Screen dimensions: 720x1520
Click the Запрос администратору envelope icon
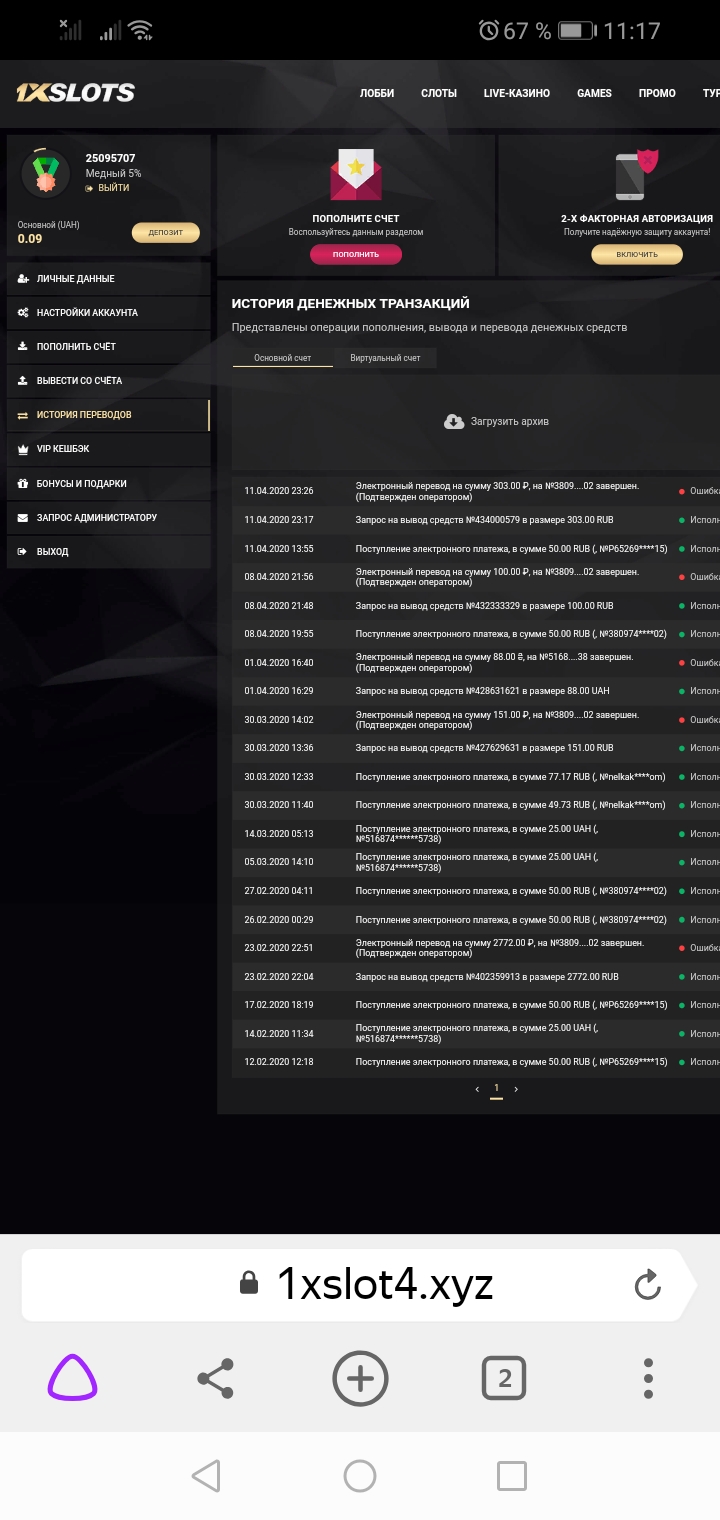pos(23,518)
